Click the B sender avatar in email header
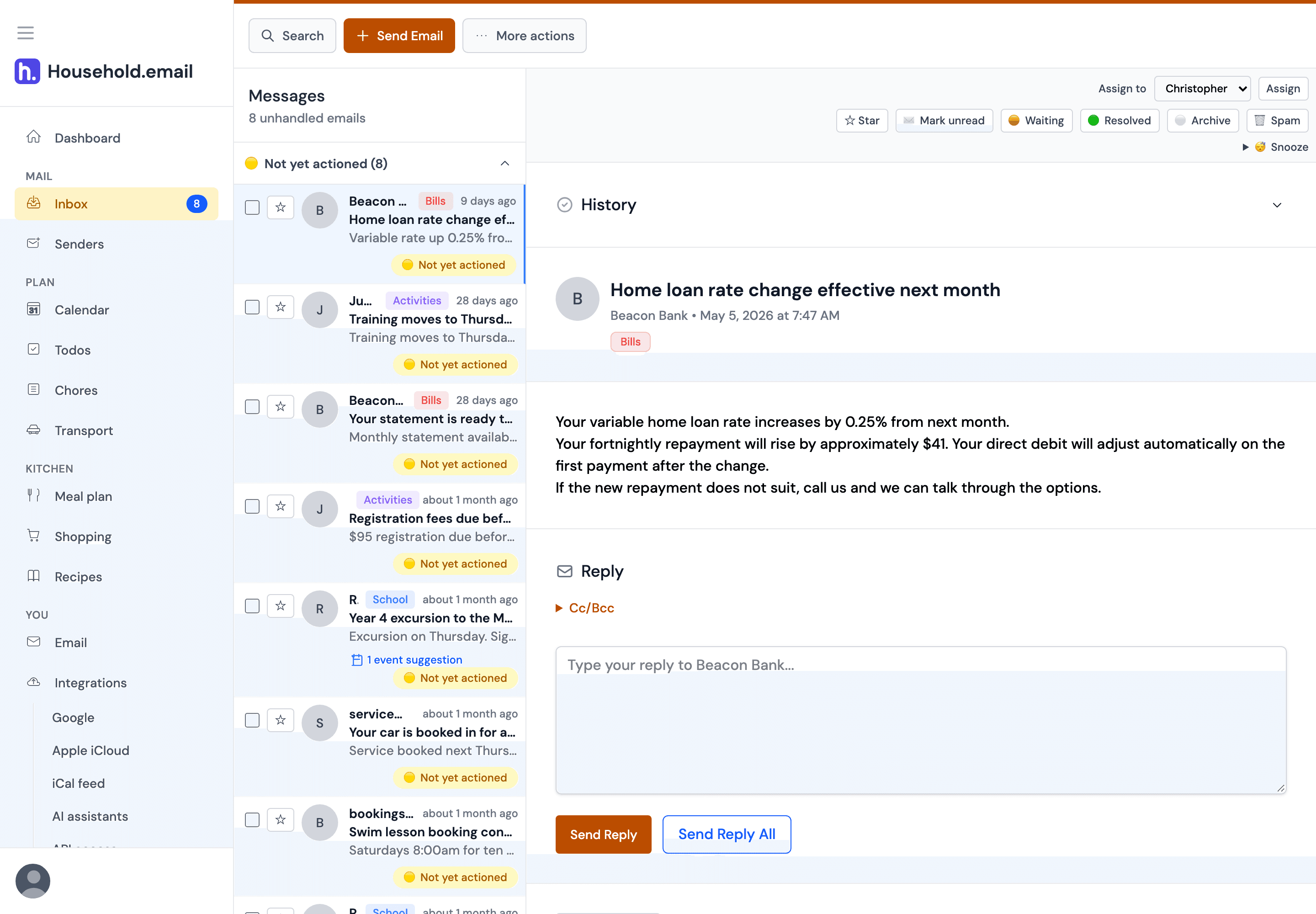Screen dimensions: 1316x914 tap(577, 298)
